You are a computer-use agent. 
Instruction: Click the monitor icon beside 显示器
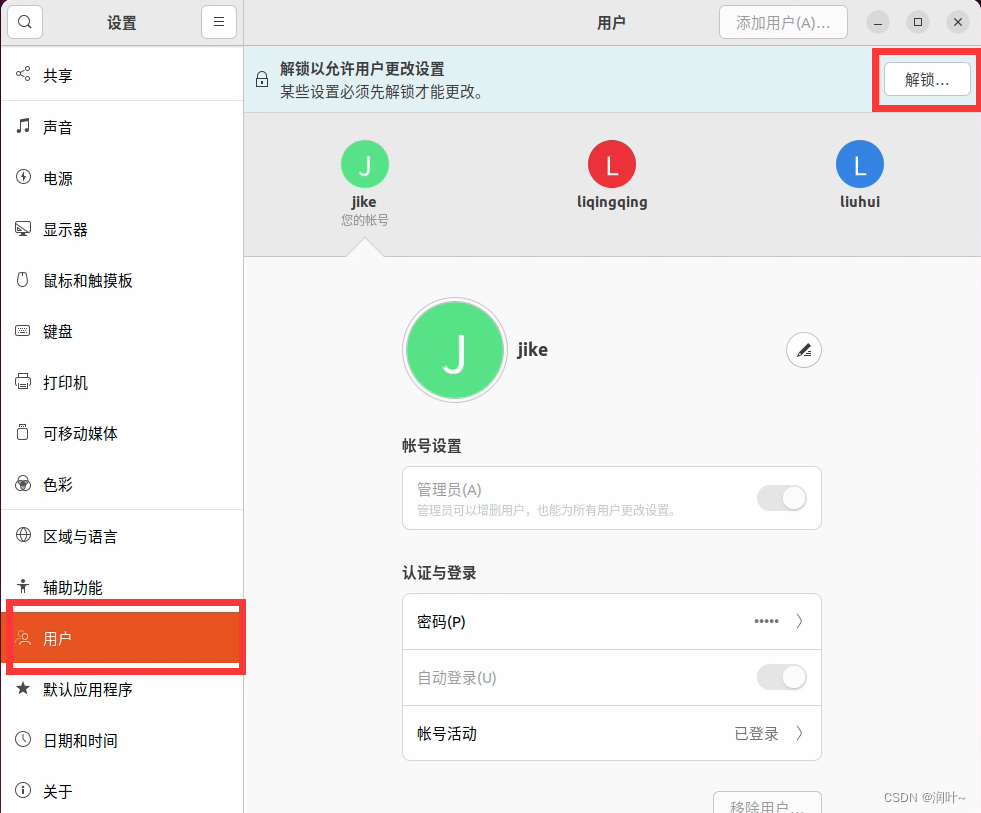point(23,228)
